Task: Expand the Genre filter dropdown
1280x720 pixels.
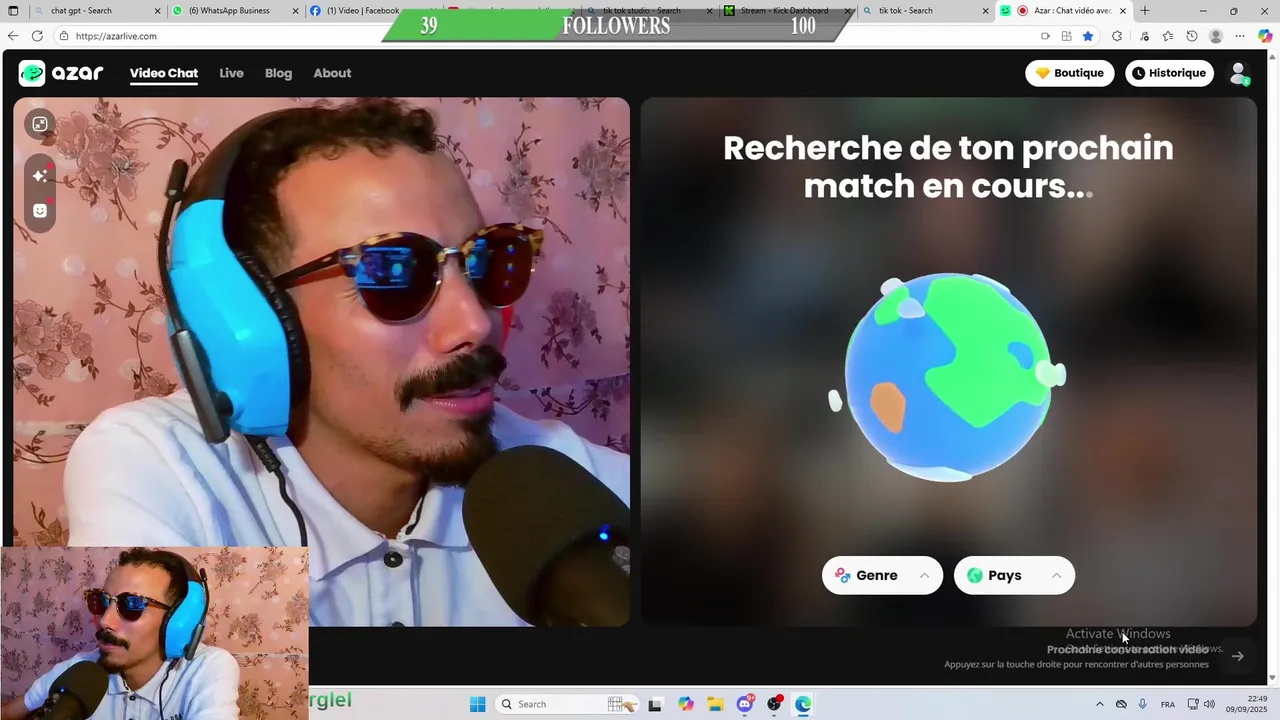Action: point(882,575)
